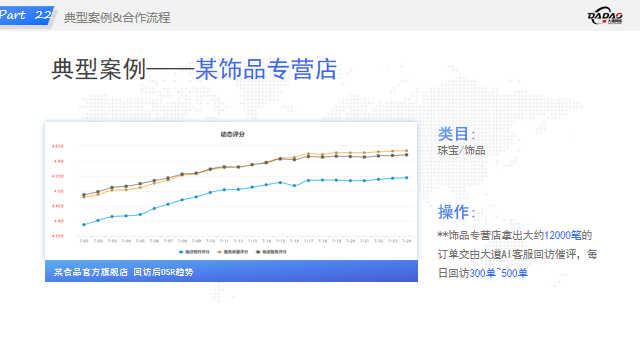Viewport: 640px width, 360px height.
Task: Click the 4.65分 y-axis label
Action: click(58, 146)
